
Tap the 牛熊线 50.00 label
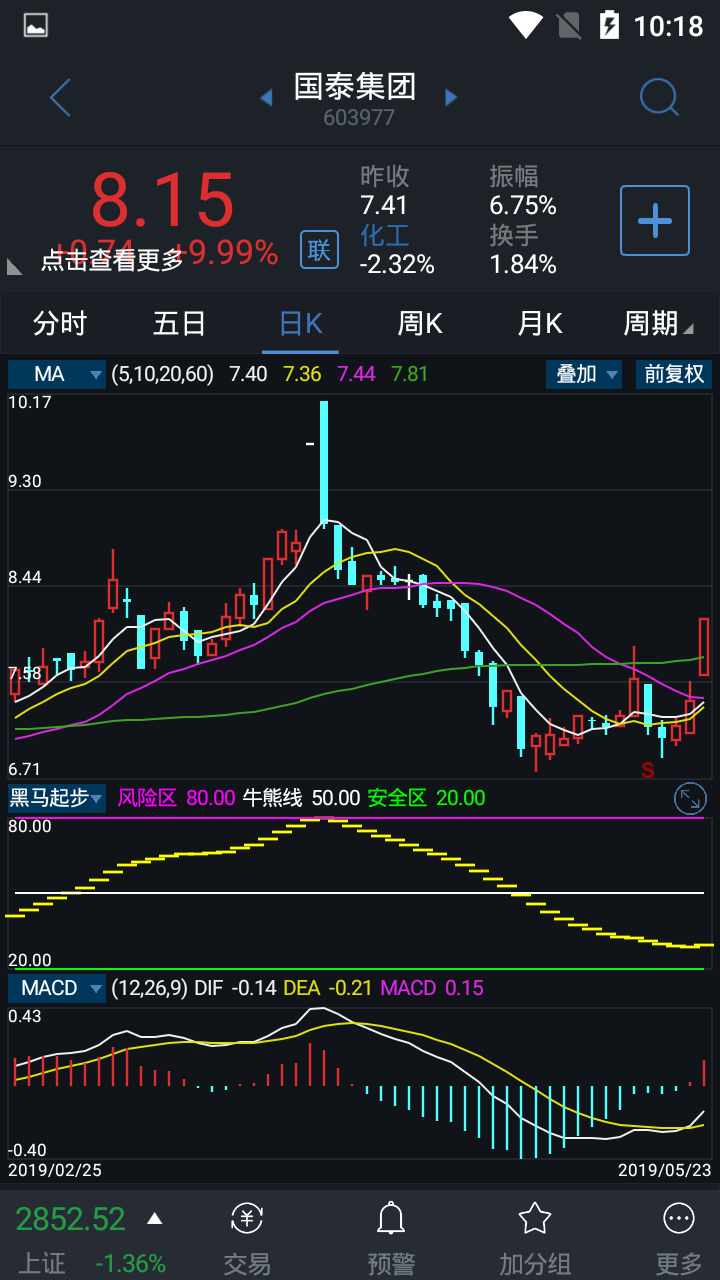tap(302, 798)
